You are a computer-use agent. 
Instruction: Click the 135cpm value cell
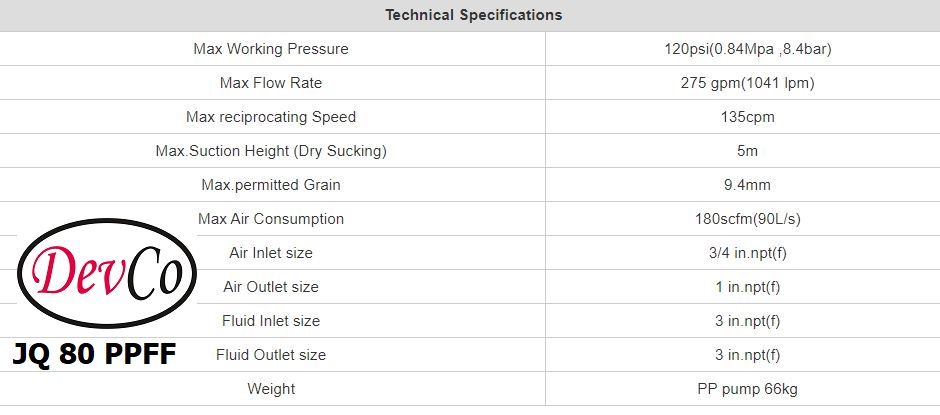point(741,117)
